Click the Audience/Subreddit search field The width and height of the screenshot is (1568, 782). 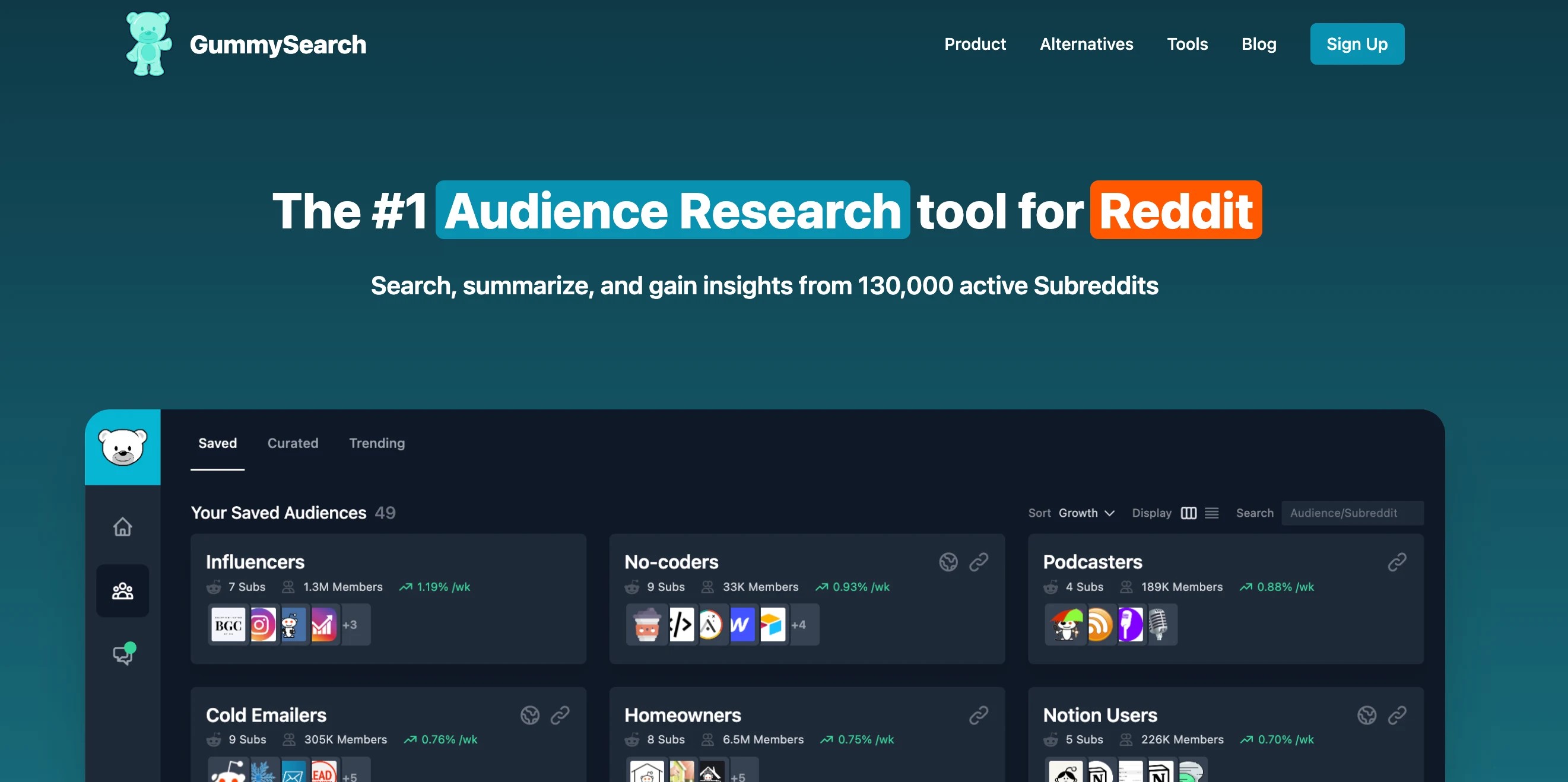point(1352,513)
